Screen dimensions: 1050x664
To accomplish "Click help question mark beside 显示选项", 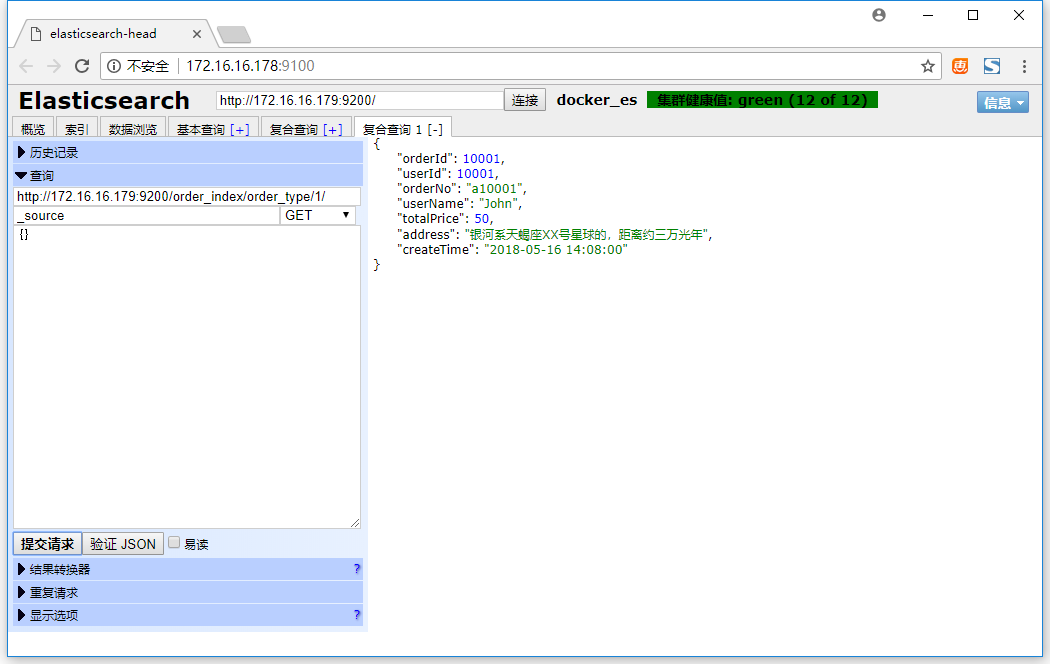I will click(356, 615).
